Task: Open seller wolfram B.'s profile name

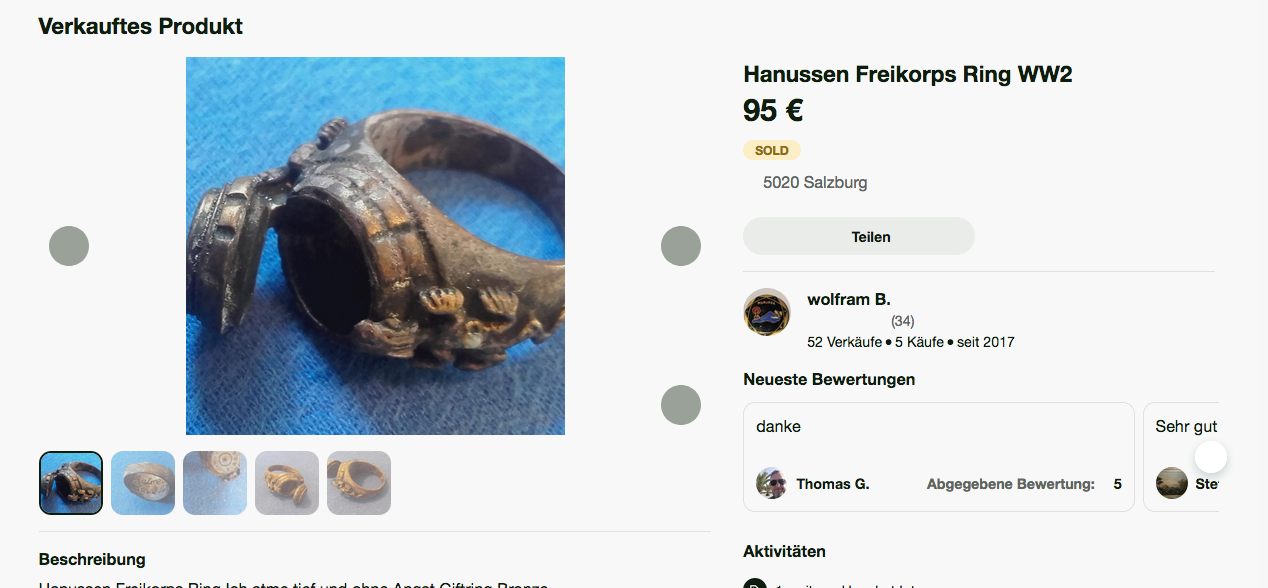Action: click(849, 300)
